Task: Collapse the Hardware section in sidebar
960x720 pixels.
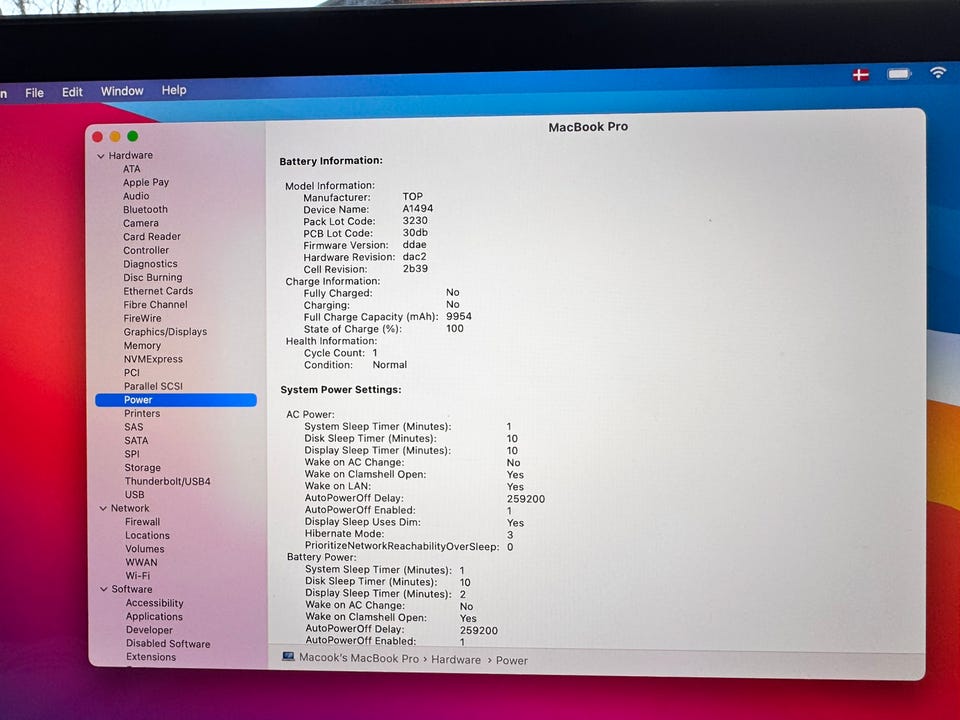Action: coord(101,156)
